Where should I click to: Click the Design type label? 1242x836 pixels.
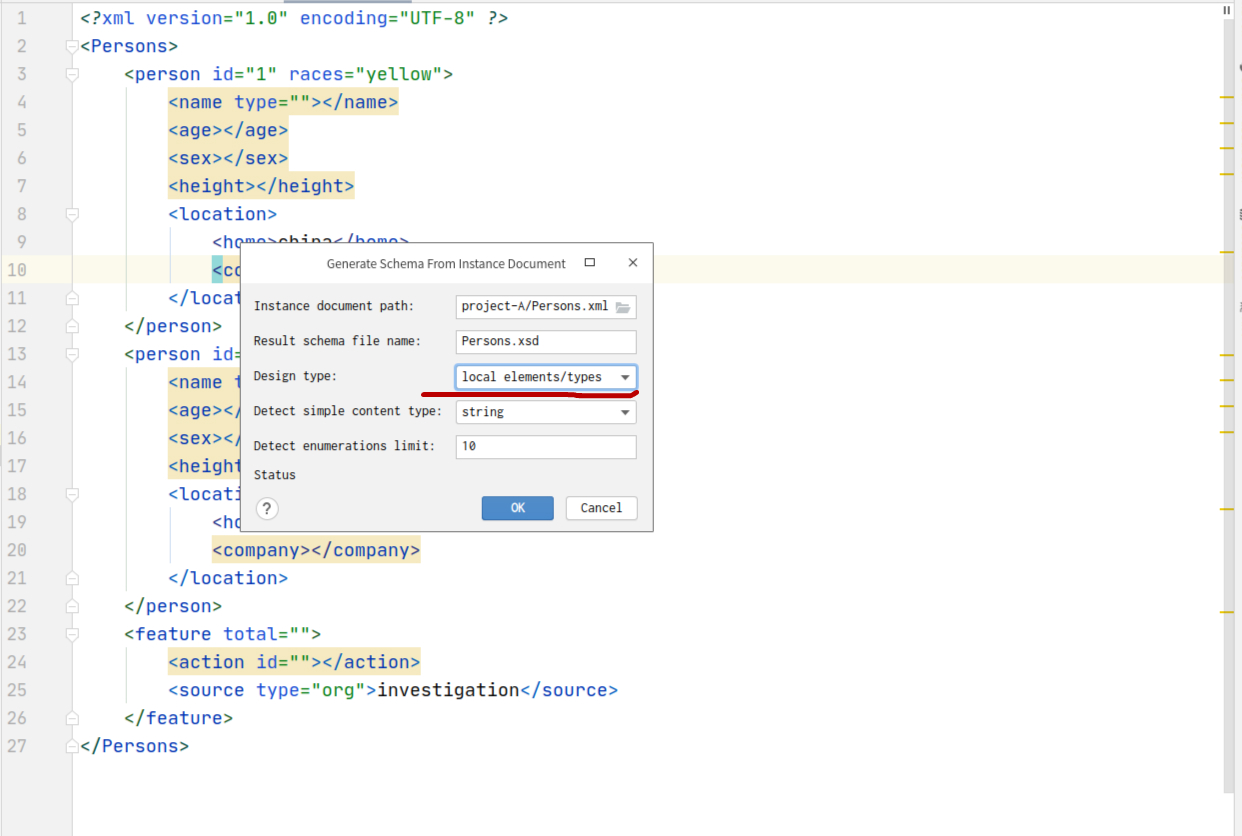point(296,377)
